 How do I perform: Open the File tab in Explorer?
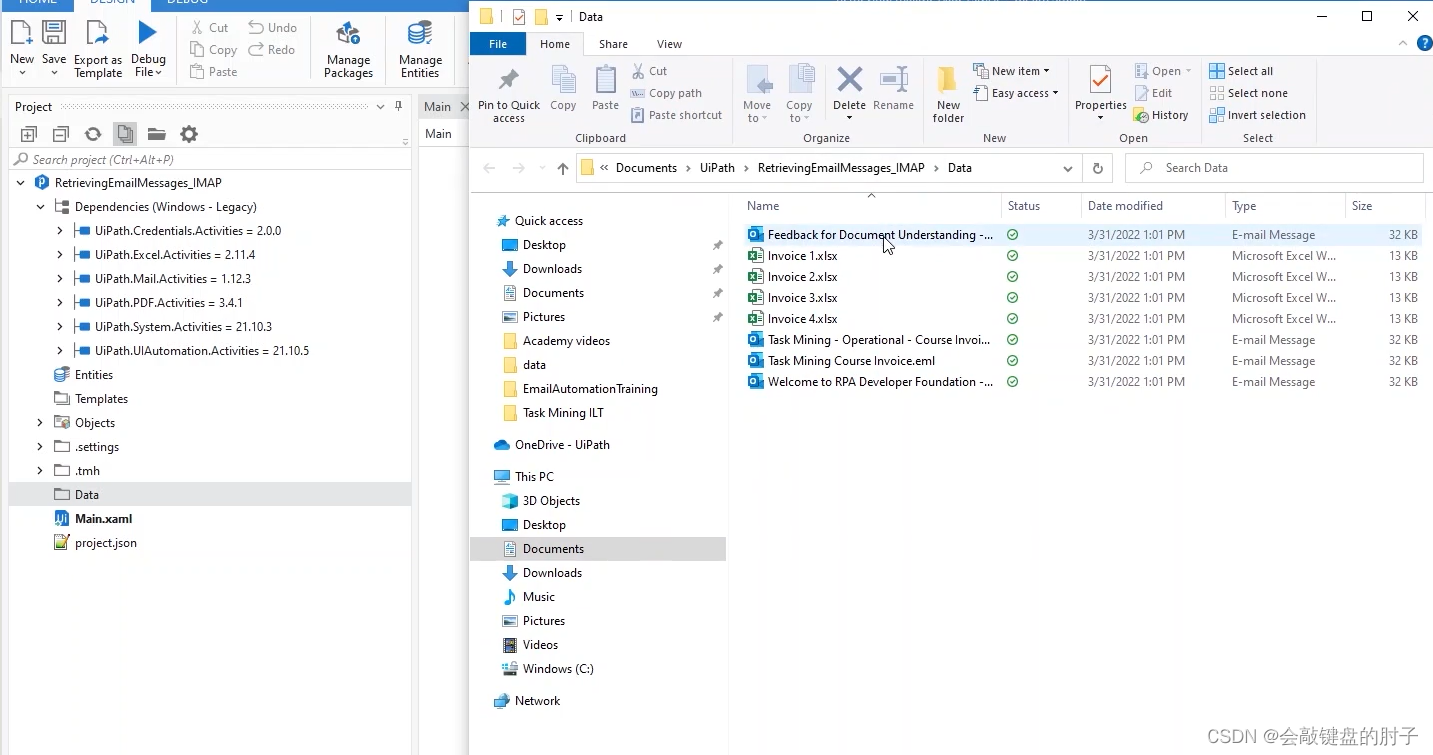[x=498, y=44]
